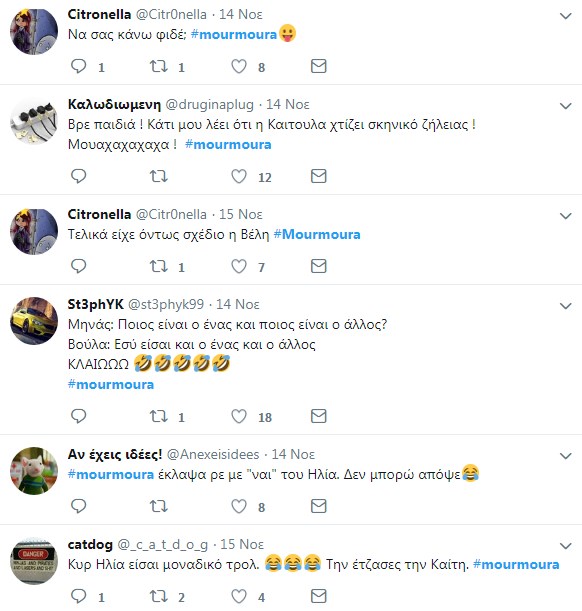The image size is (582, 611).
Task: Like the St3phYK tweet with 18 likes
Action: pyautogui.click(x=239, y=417)
